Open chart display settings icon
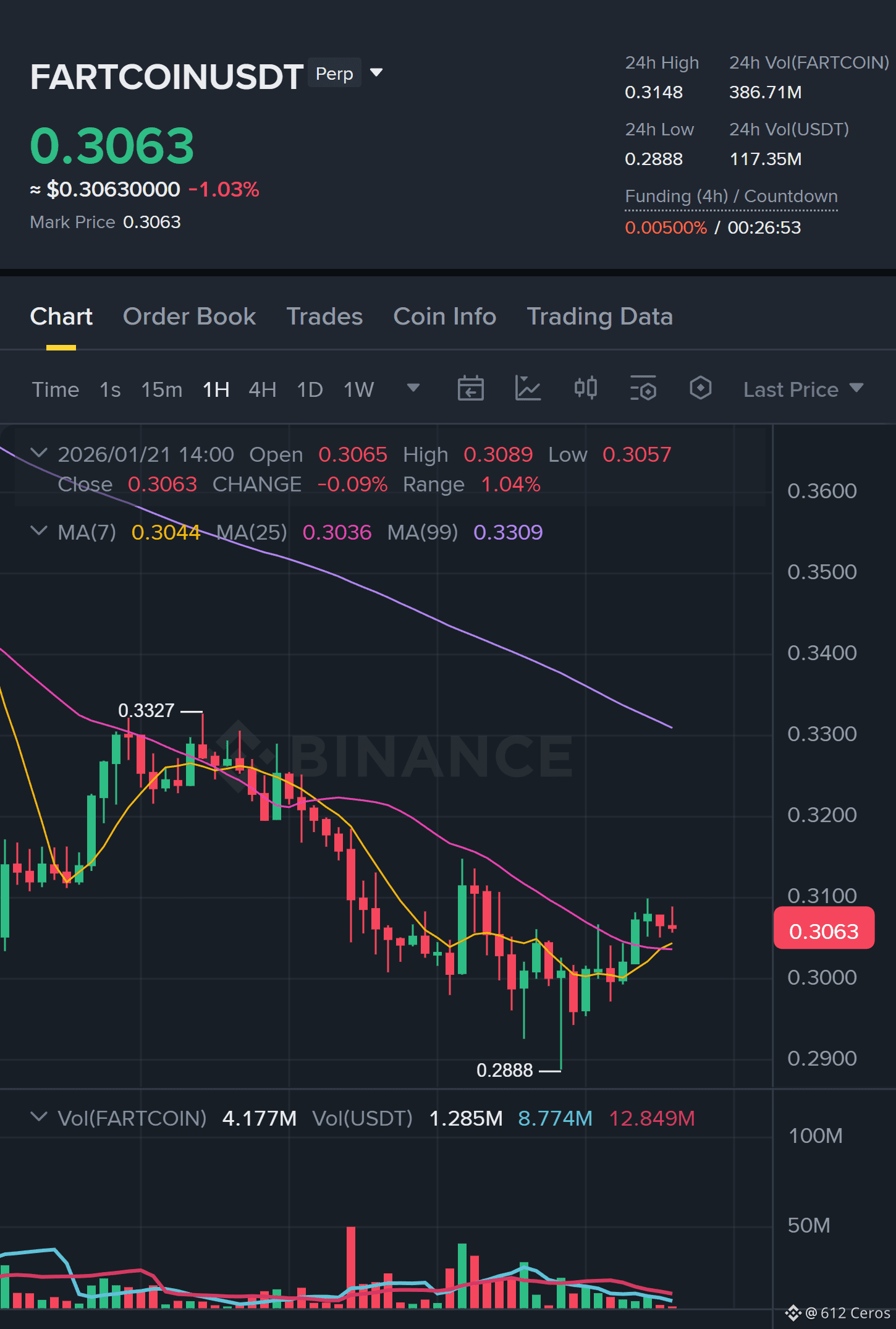This screenshot has height=1329, width=896. pyautogui.click(x=643, y=389)
